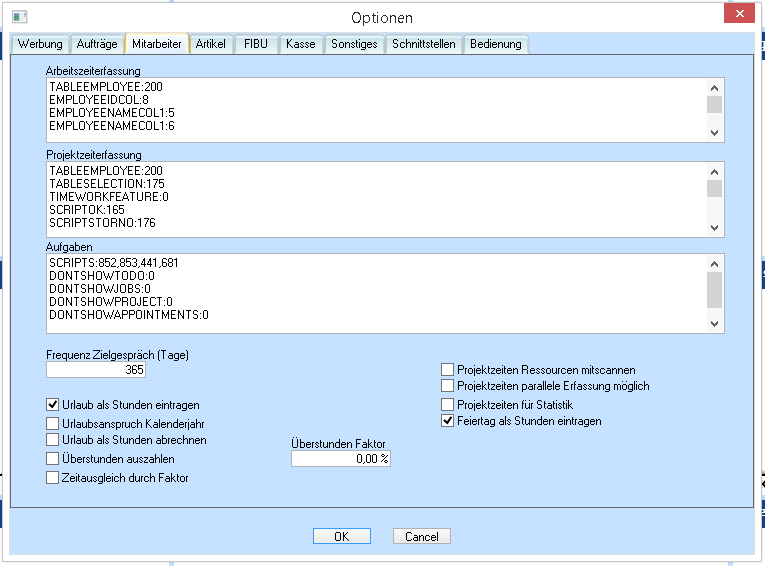Click the Frequenz Zielgespräch input field
765x566 pixels.
coord(96,370)
